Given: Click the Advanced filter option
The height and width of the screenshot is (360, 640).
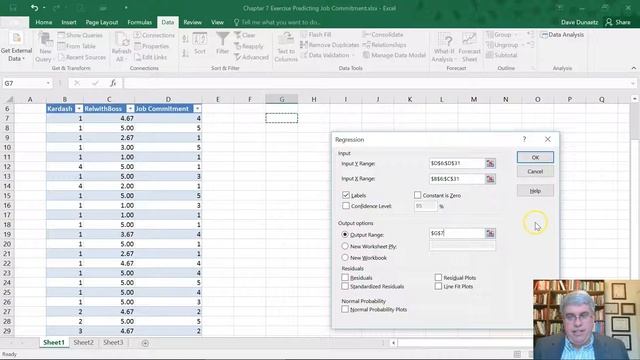Looking at the screenshot, I should [251, 57].
